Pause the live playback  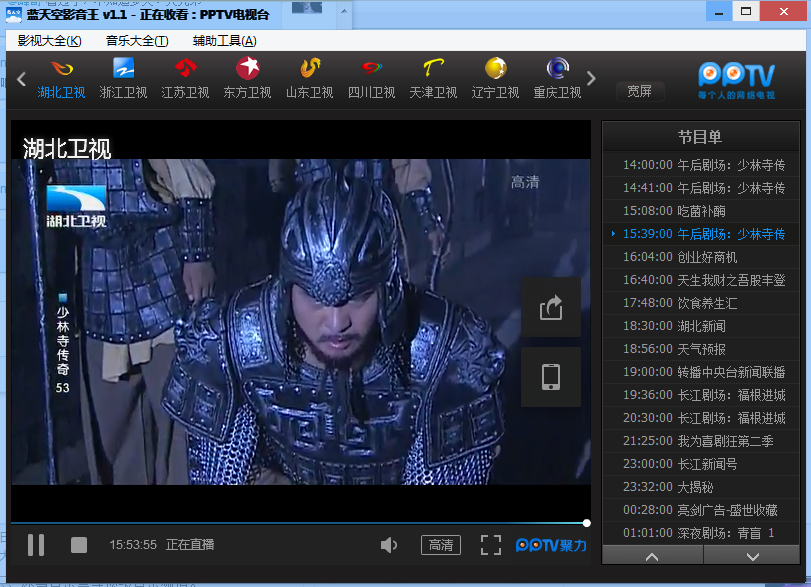(36, 545)
